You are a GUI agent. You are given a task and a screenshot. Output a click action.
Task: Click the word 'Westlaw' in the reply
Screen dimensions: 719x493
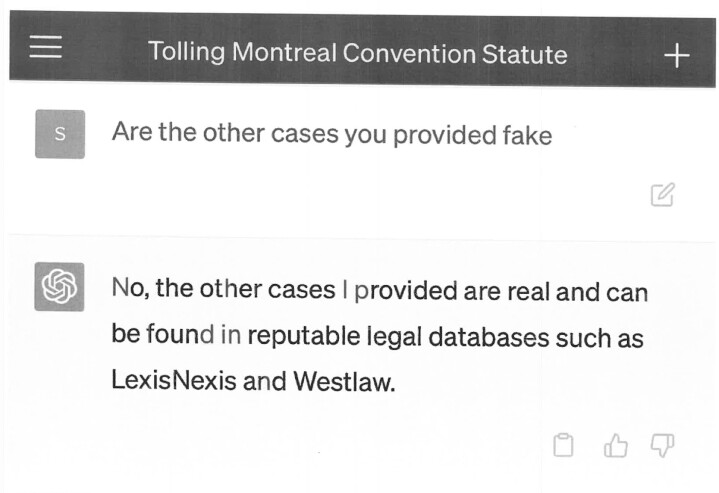click(x=344, y=381)
